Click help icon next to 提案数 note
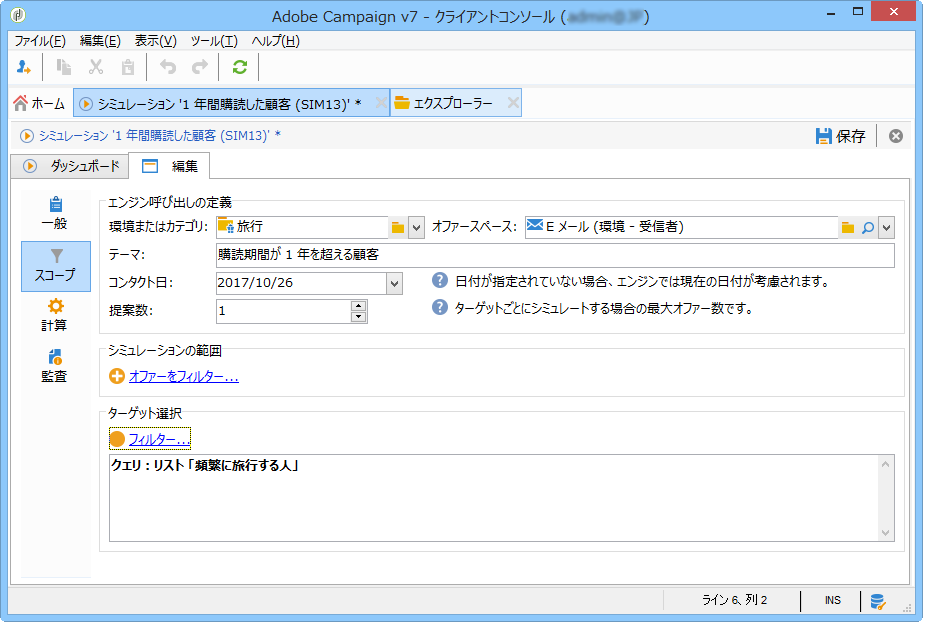 [440, 308]
